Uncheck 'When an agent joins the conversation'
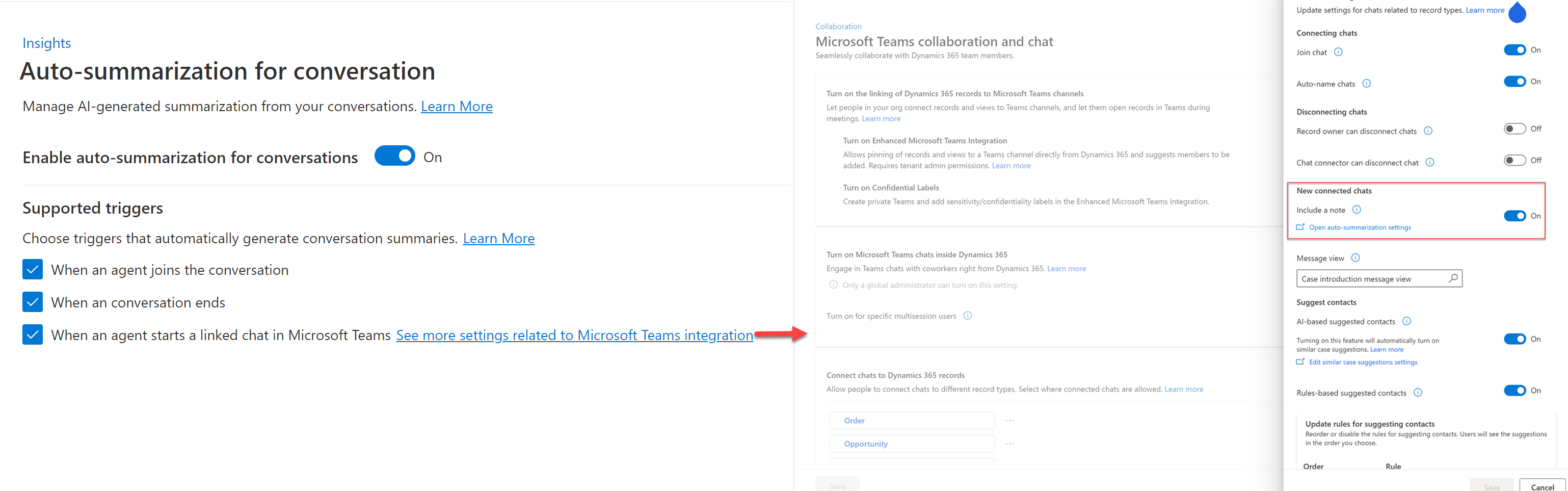Screen dimensions: 1568x491 [32, 269]
